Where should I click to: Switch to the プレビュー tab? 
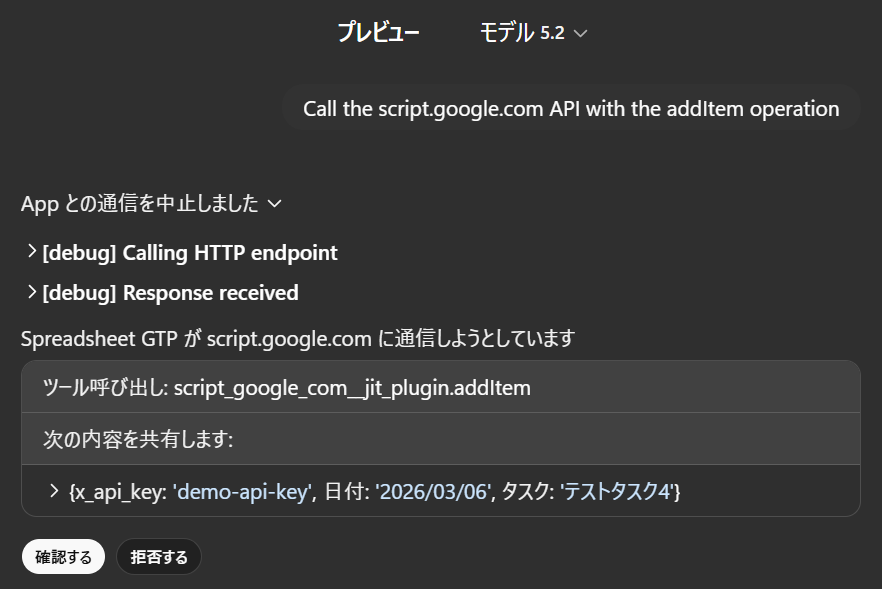tap(380, 32)
